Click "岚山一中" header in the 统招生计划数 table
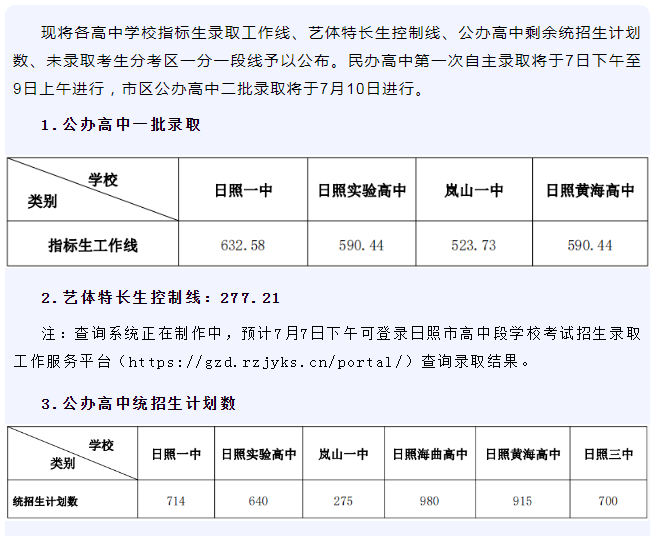 click(343, 454)
